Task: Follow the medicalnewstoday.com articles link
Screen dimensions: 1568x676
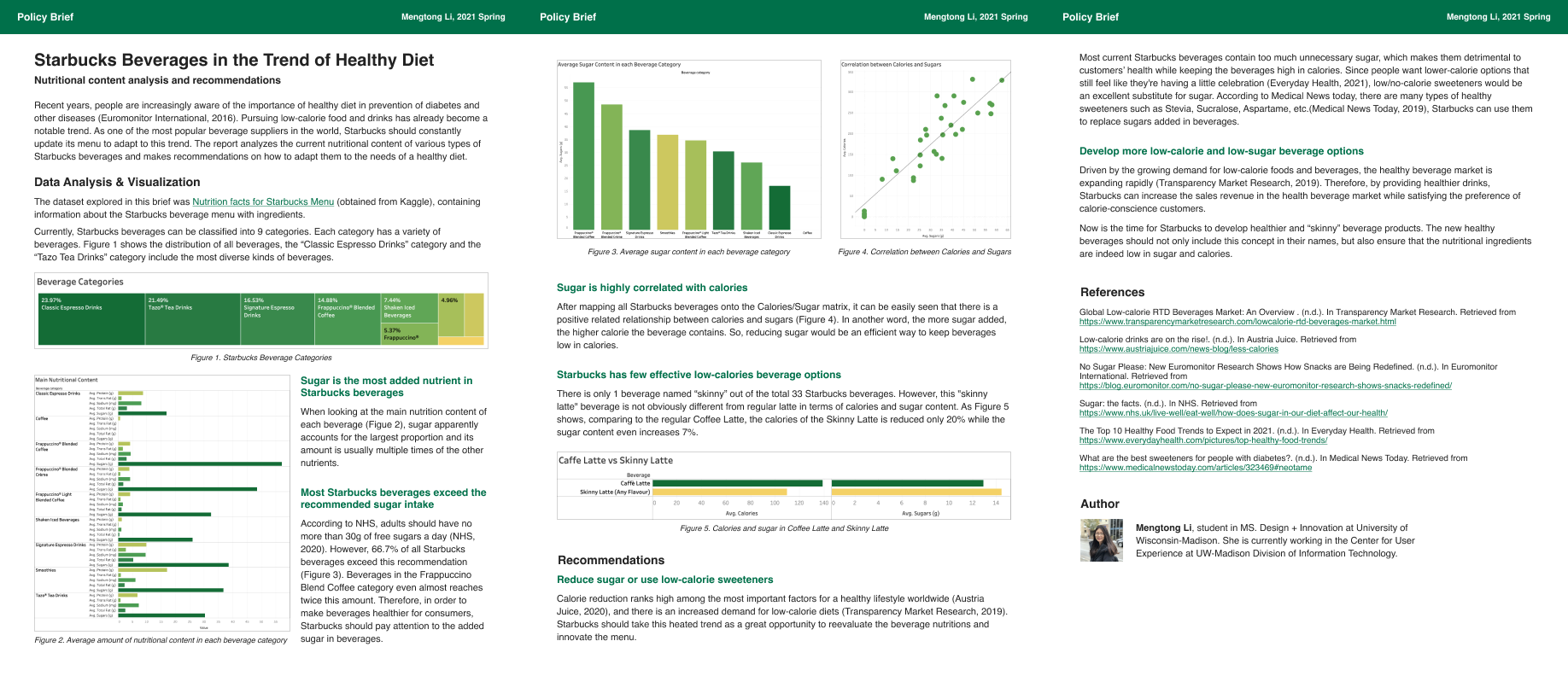Action: point(1195,468)
